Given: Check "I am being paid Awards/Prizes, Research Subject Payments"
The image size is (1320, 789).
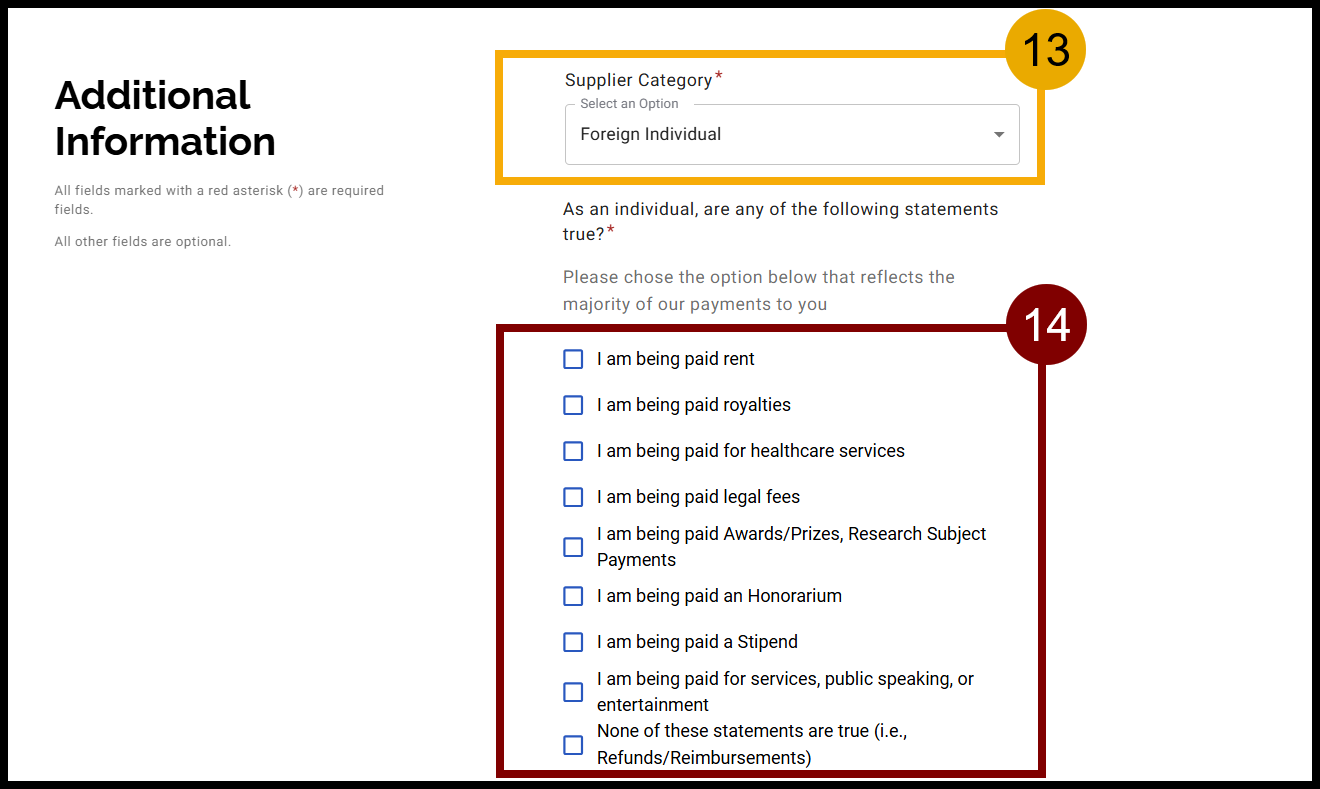Looking at the screenshot, I should click(x=572, y=546).
